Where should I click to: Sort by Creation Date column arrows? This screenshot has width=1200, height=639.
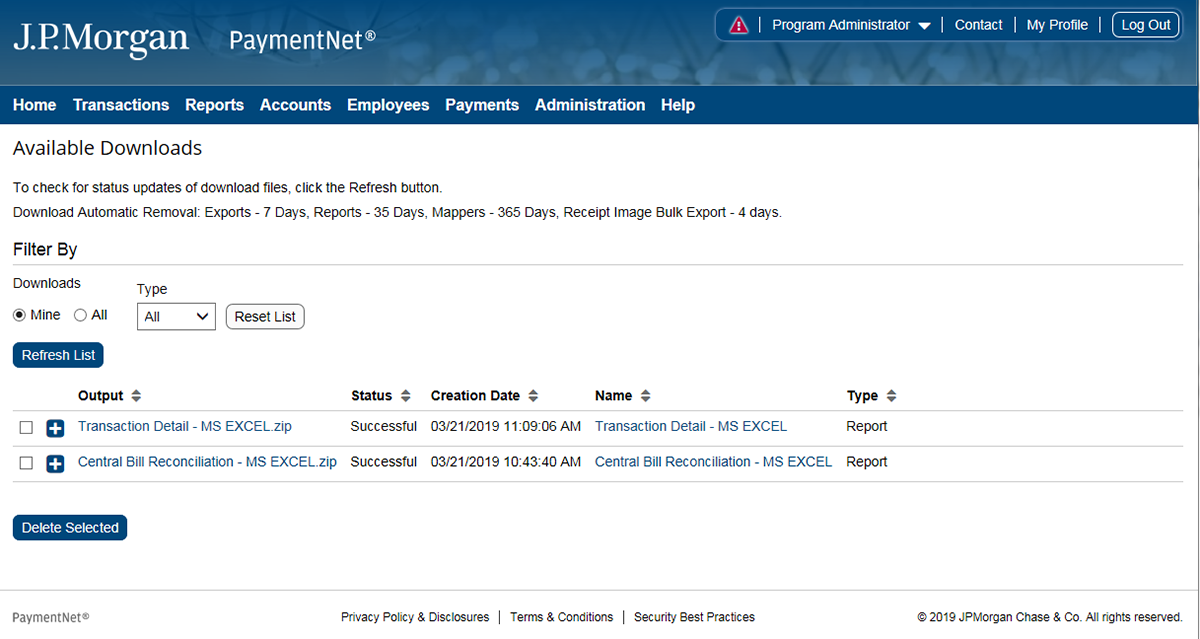click(x=533, y=396)
